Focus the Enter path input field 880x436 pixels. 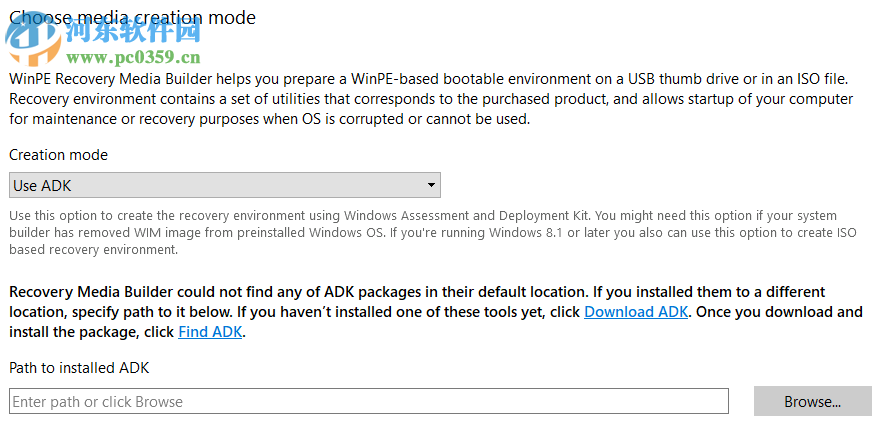click(368, 402)
